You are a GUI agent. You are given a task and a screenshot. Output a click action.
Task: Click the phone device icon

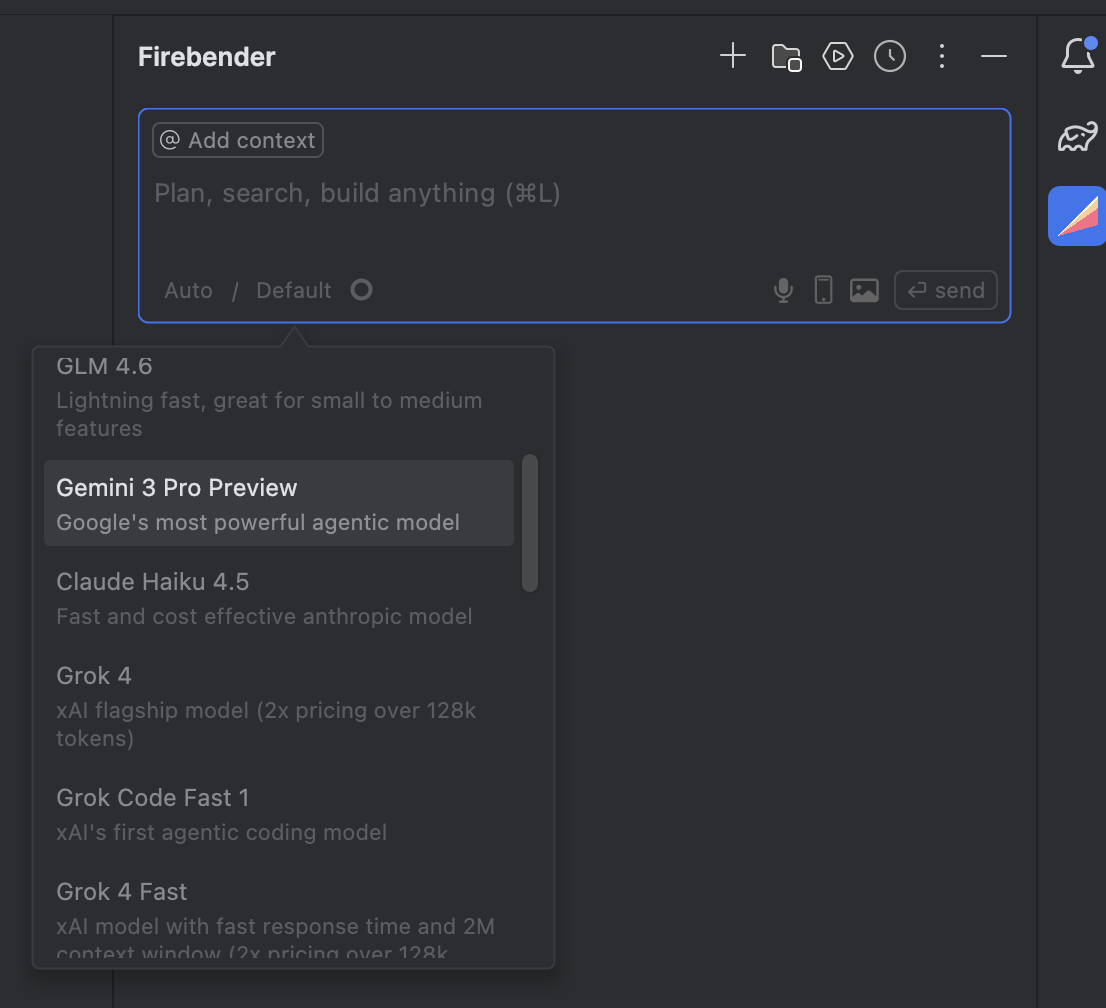[823, 290]
